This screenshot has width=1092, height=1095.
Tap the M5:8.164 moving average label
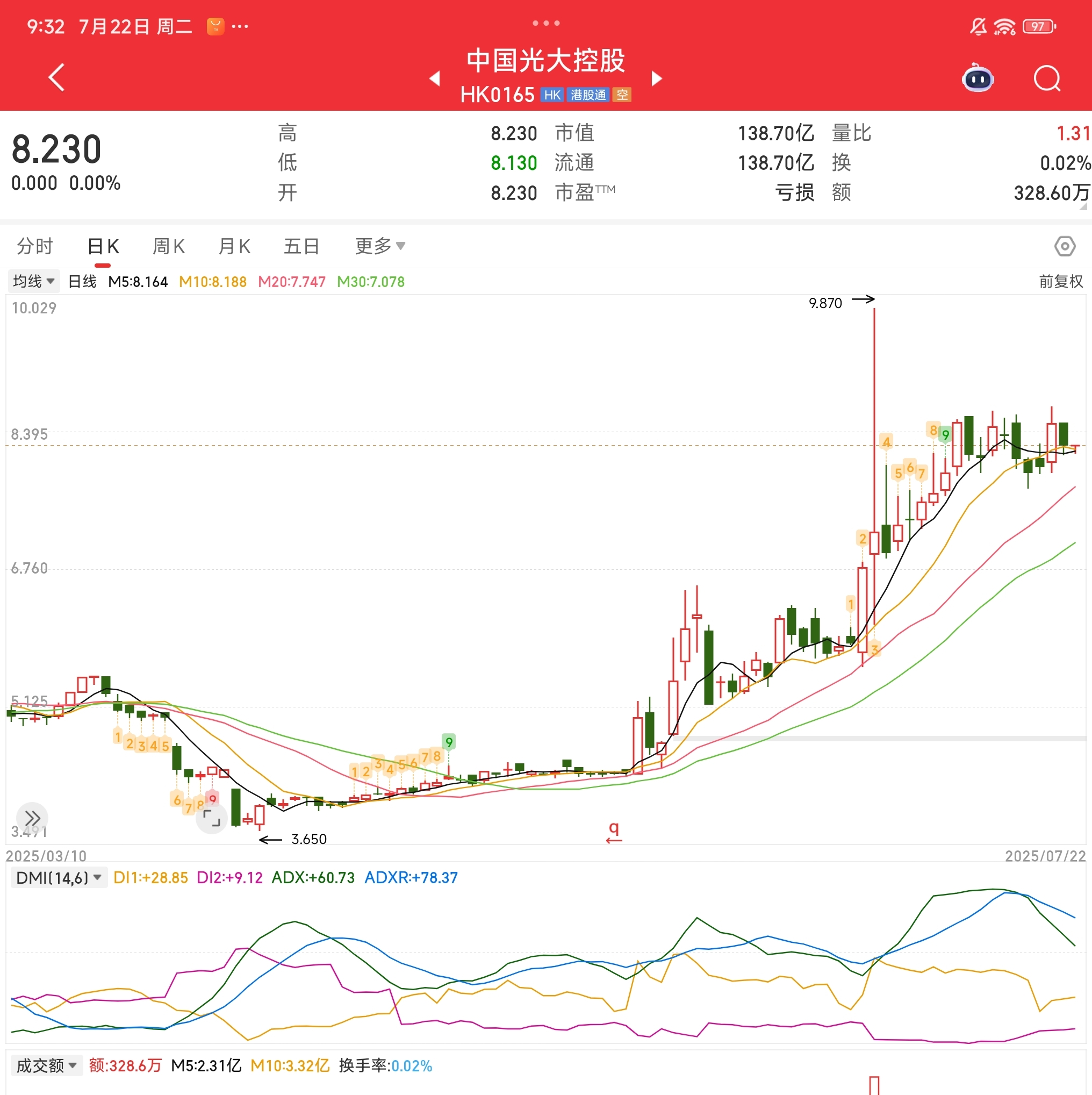pyautogui.click(x=138, y=282)
